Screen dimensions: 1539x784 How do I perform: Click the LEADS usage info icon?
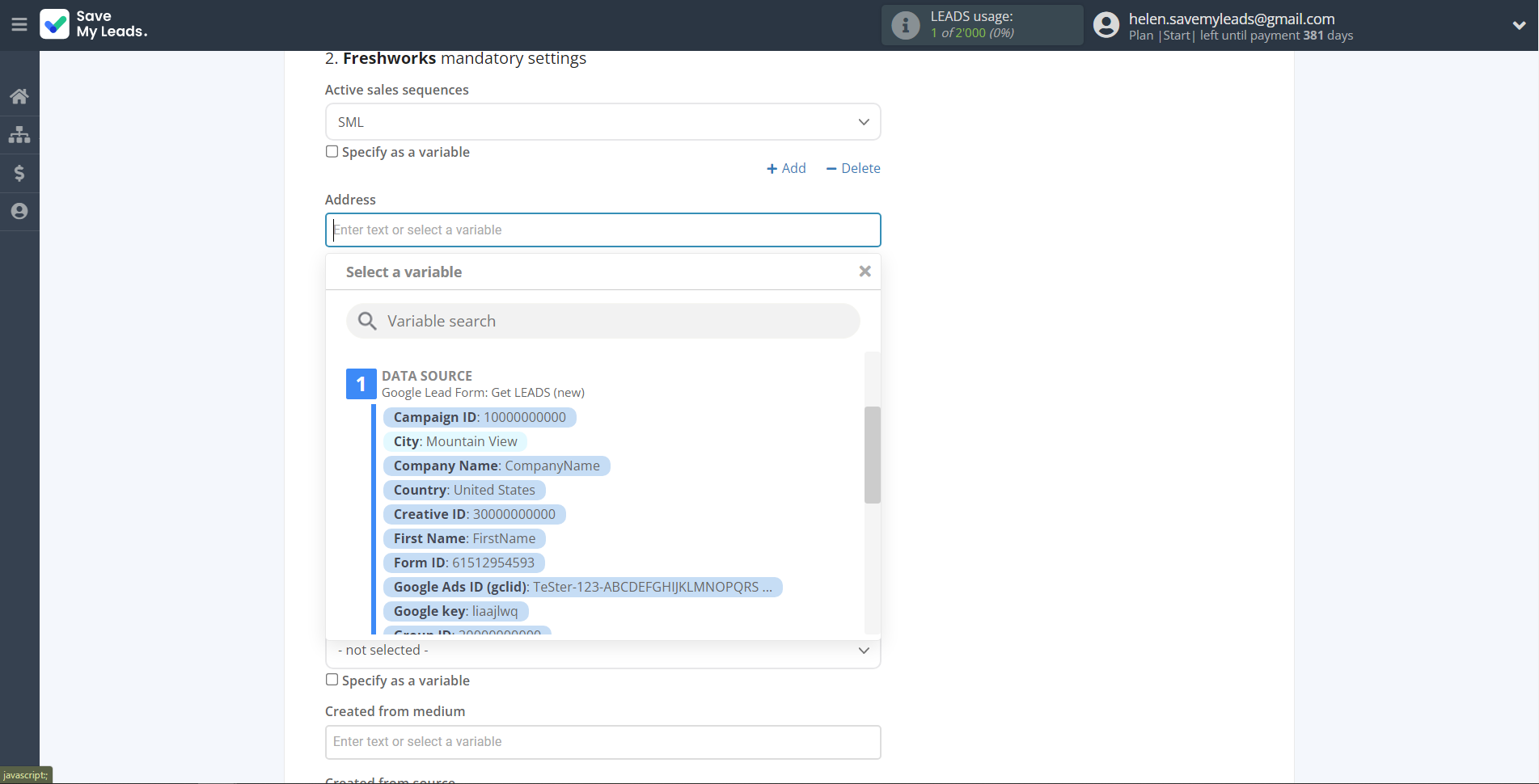[x=906, y=25]
